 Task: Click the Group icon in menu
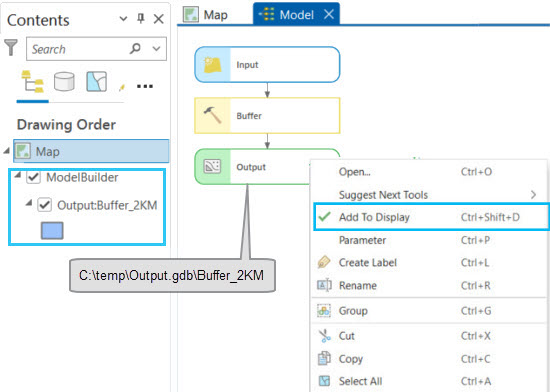324,311
